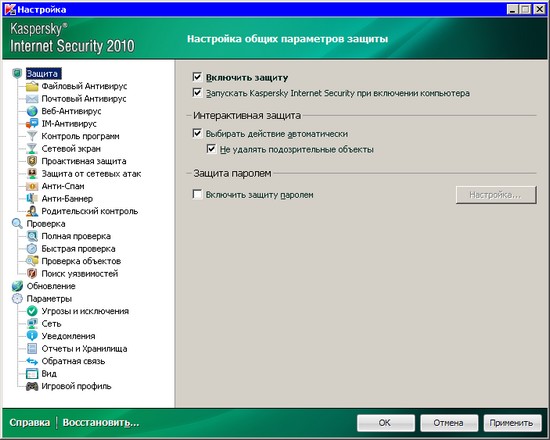Click the Анти-Спам icon
This screenshot has width=550, height=440.
(32, 186)
